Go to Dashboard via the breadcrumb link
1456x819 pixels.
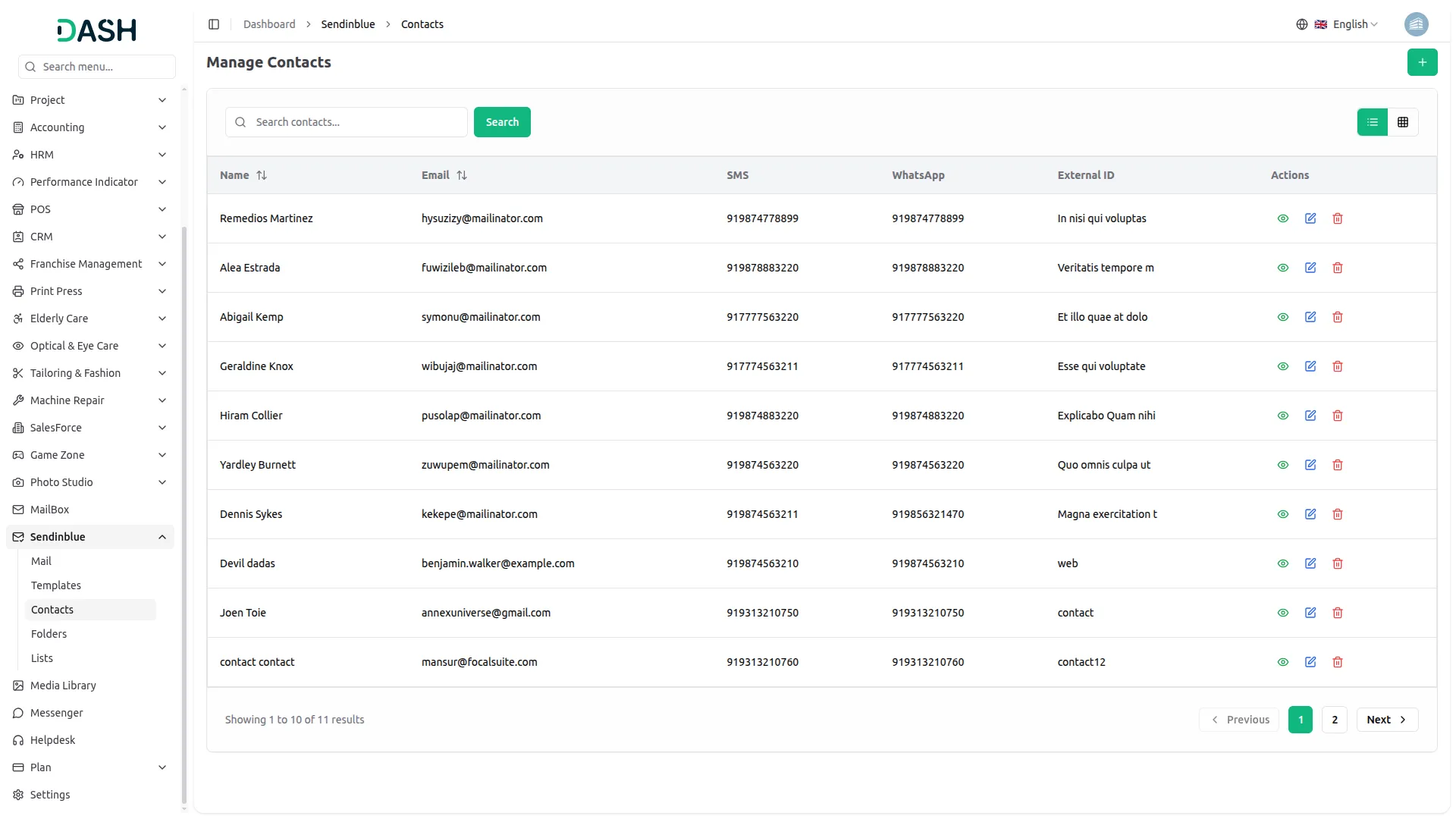click(269, 24)
